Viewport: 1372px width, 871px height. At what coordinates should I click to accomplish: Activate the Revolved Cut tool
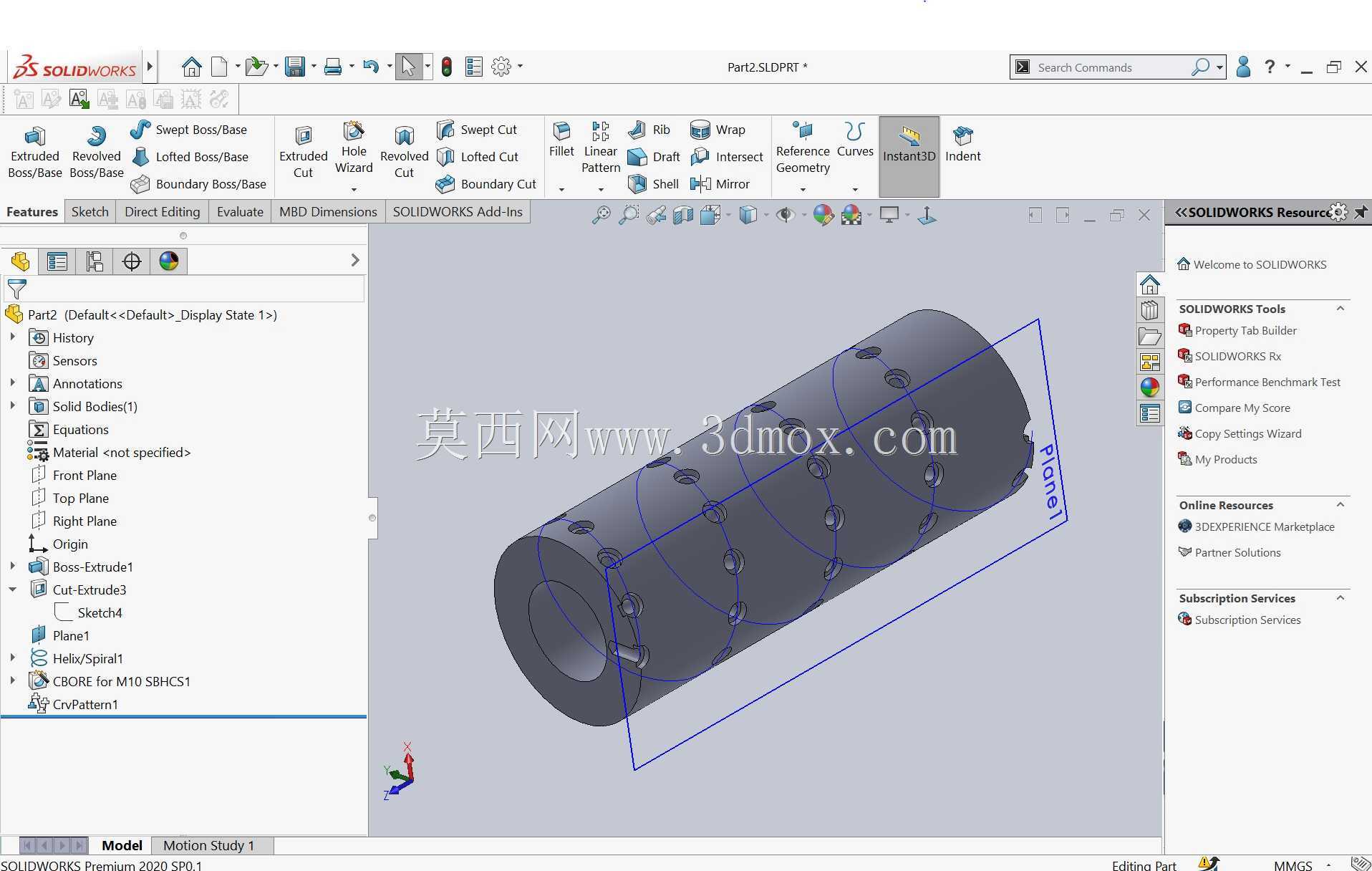pyautogui.click(x=404, y=152)
